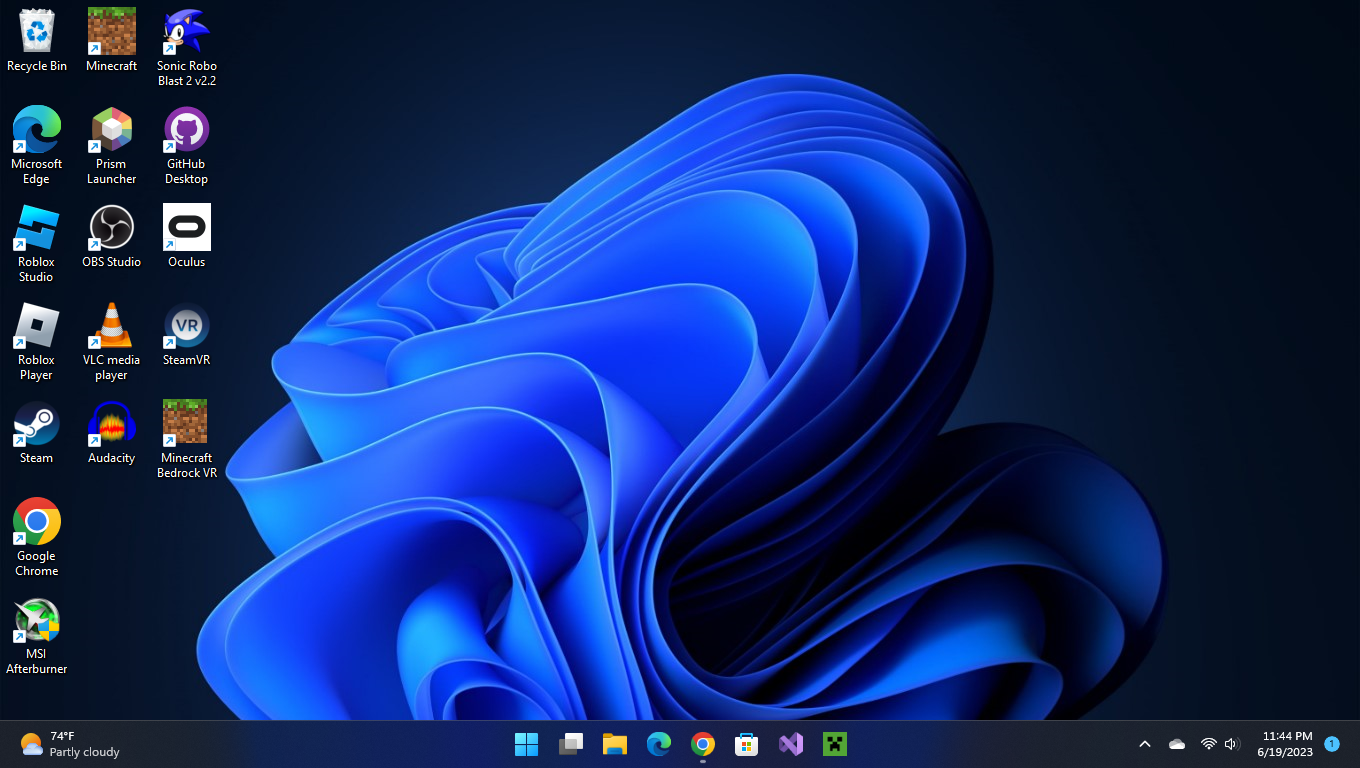
Task: Launch Microsoft Edge from the taskbar
Action: tap(659, 744)
